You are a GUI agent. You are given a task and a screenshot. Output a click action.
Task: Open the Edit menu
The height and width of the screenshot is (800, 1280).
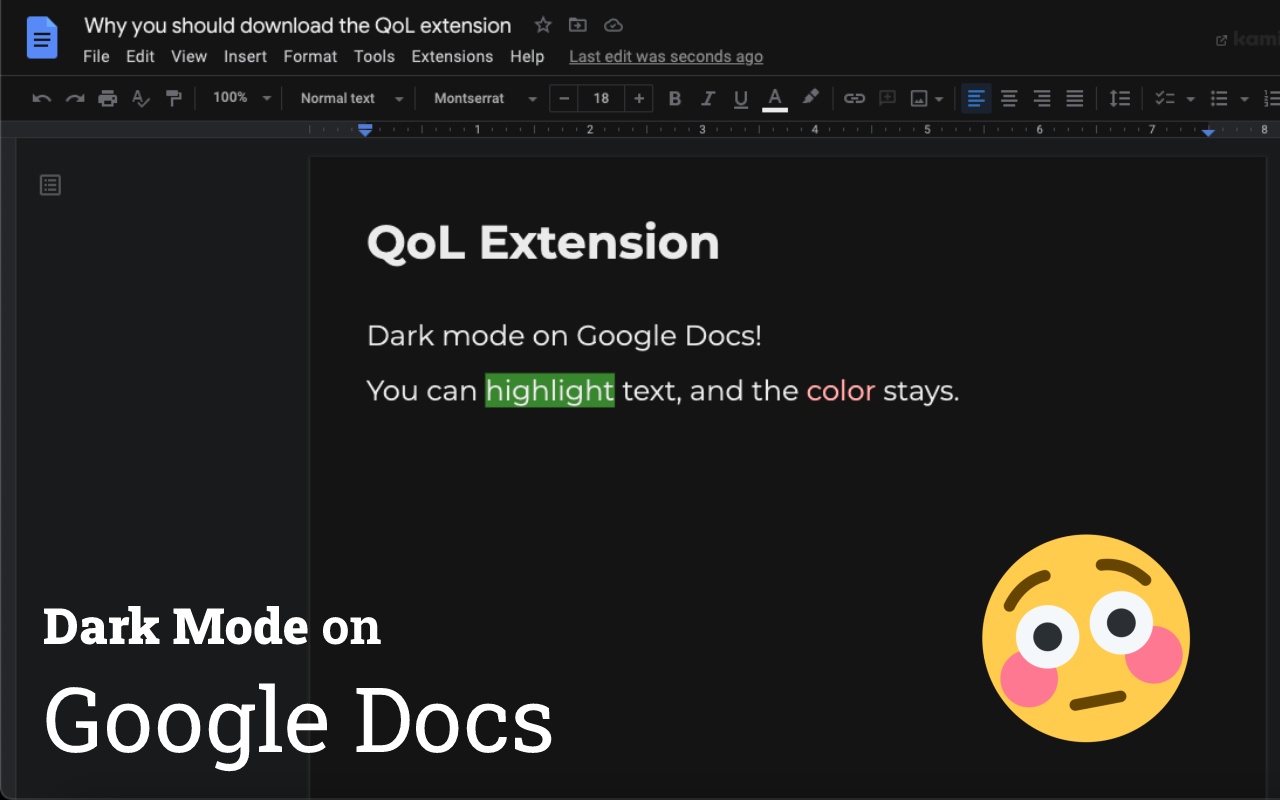click(x=140, y=56)
